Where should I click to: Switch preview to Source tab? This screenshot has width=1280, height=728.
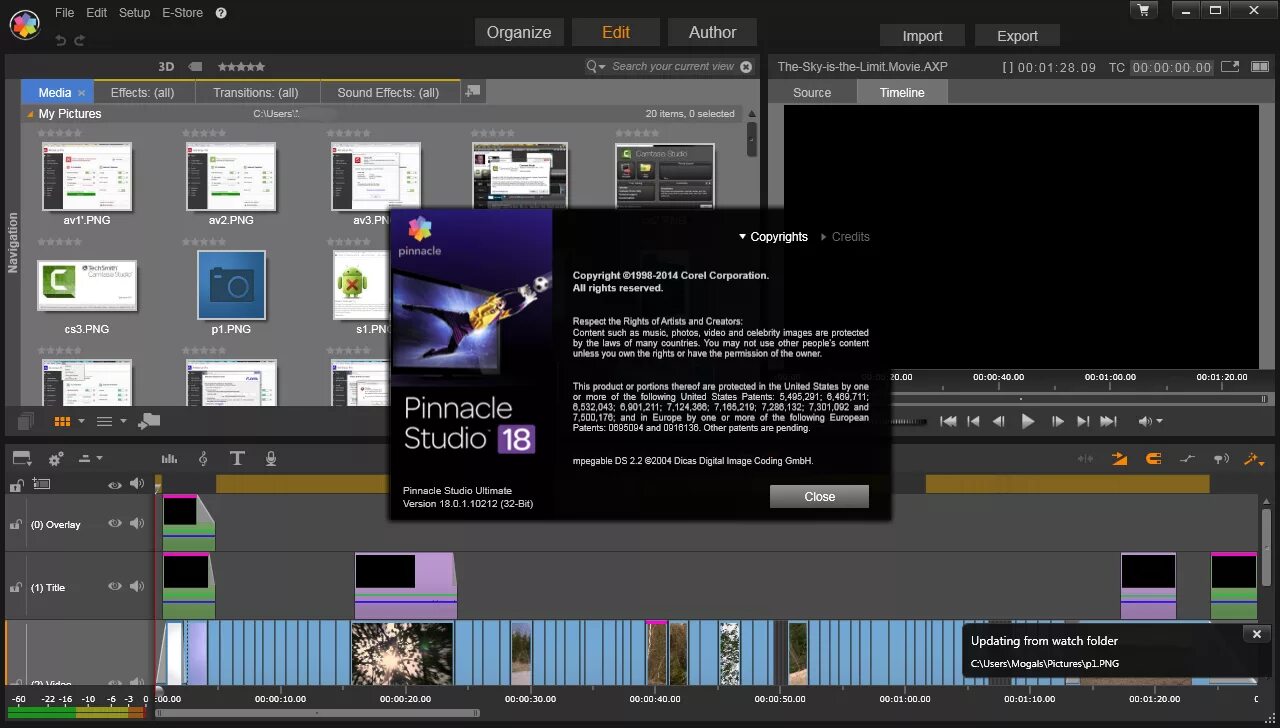coord(812,92)
